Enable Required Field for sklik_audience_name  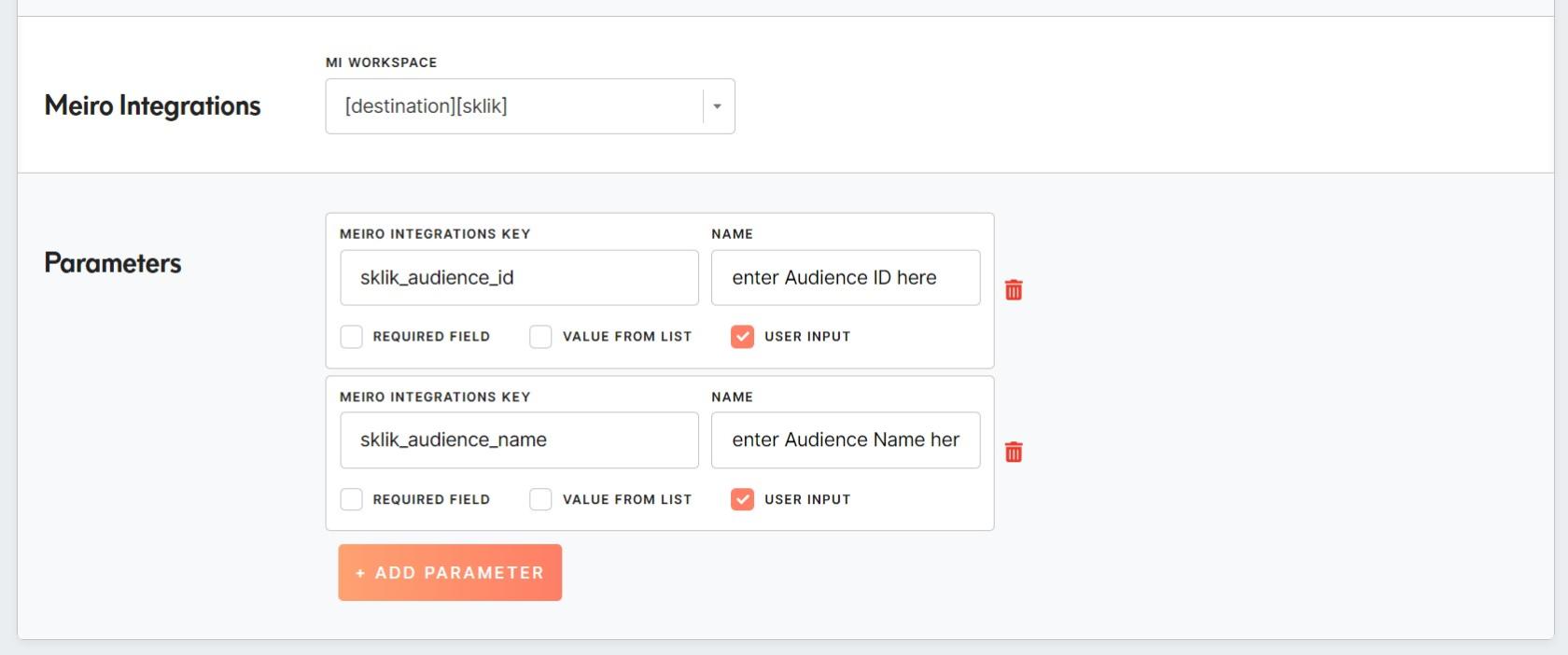tap(352, 499)
